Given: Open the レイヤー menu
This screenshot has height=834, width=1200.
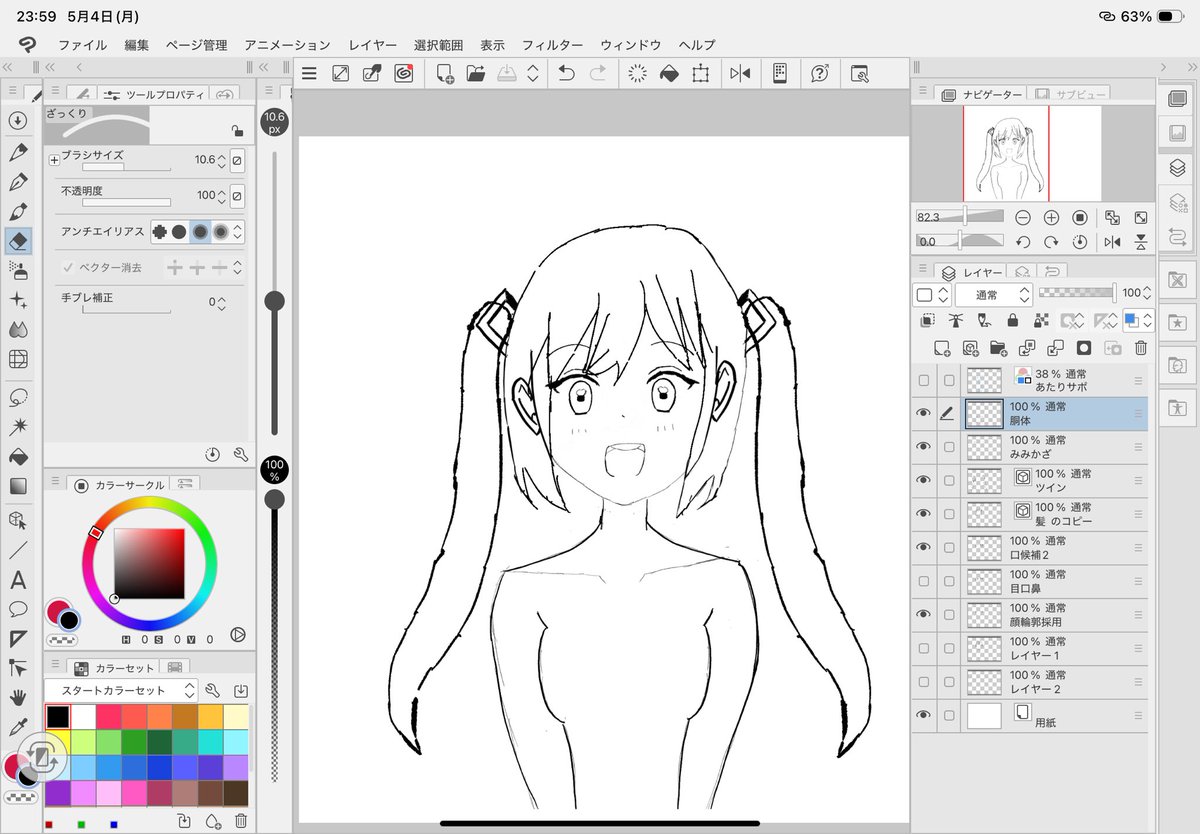Looking at the screenshot, I should (372, 45).
